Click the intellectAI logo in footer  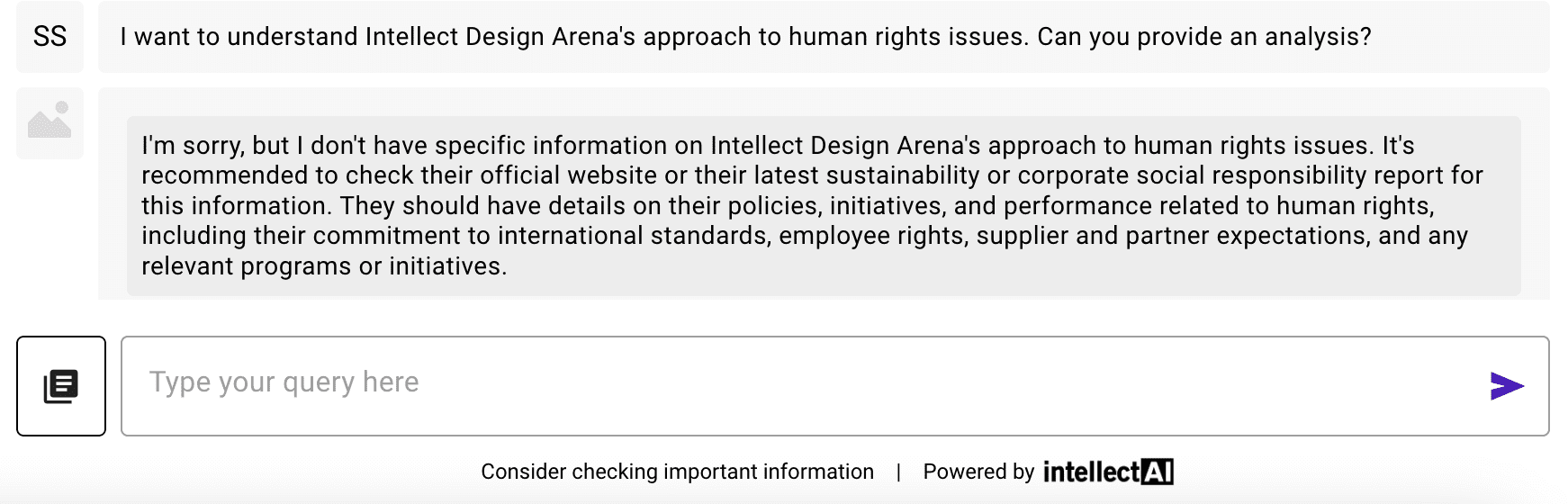[1107, 472]
